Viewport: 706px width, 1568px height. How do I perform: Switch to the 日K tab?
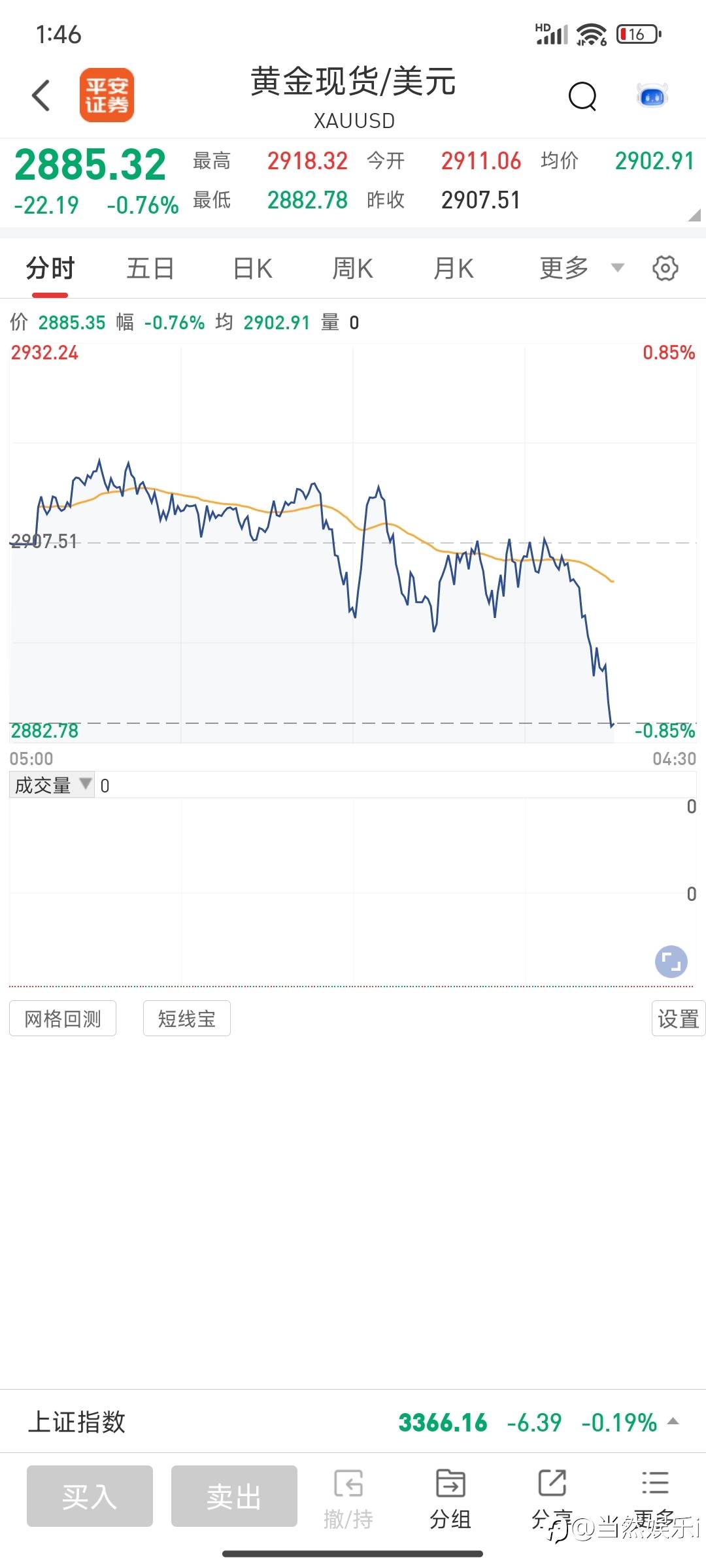click(252, 268)
